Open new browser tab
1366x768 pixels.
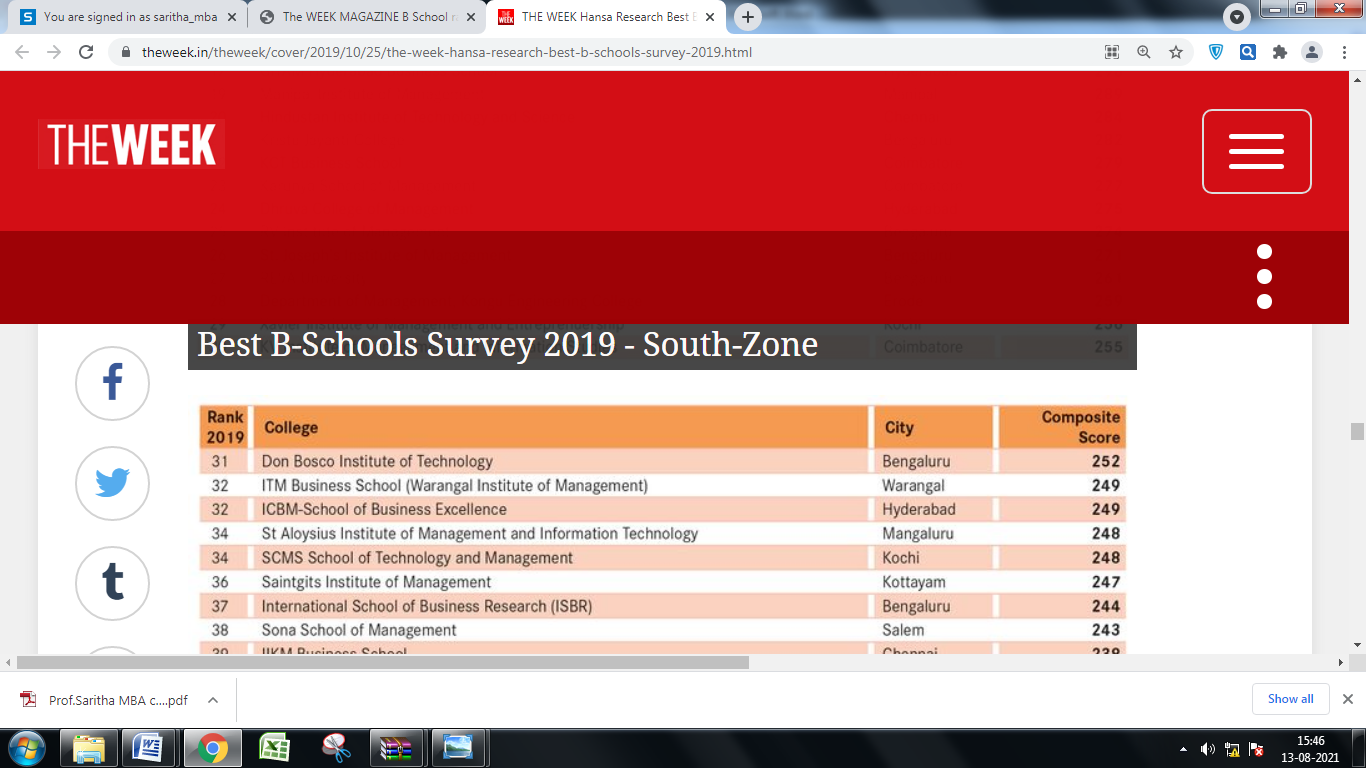pyautogui.click(x=748, y=17)
